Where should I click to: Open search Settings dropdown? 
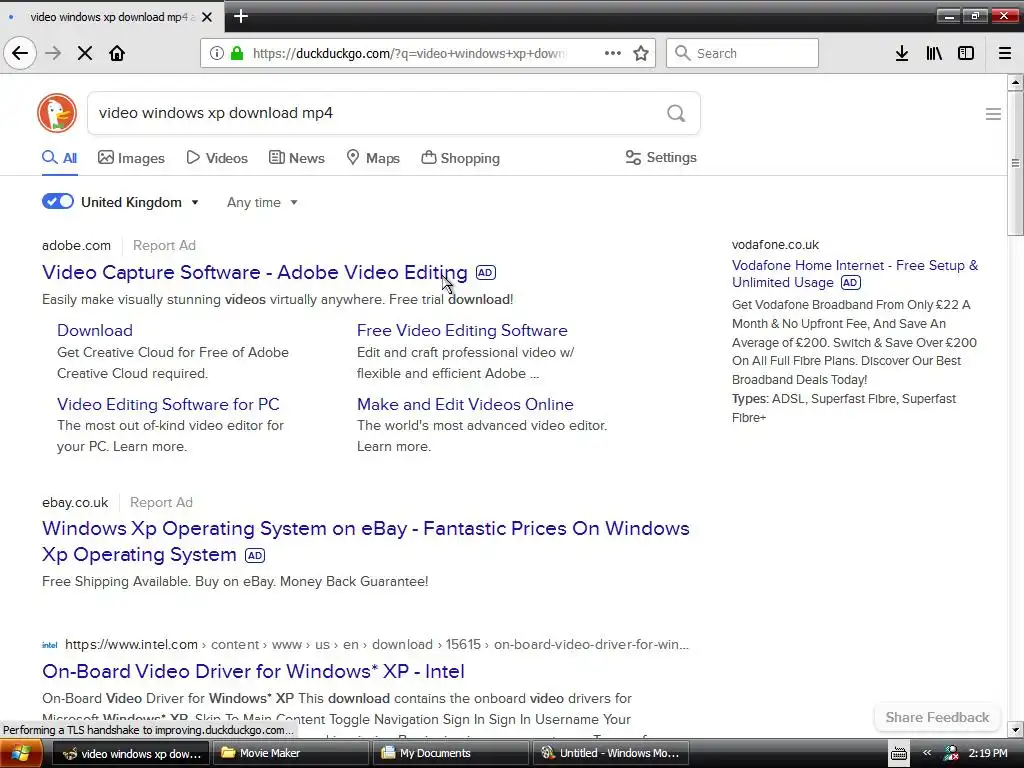click(661, 157)
